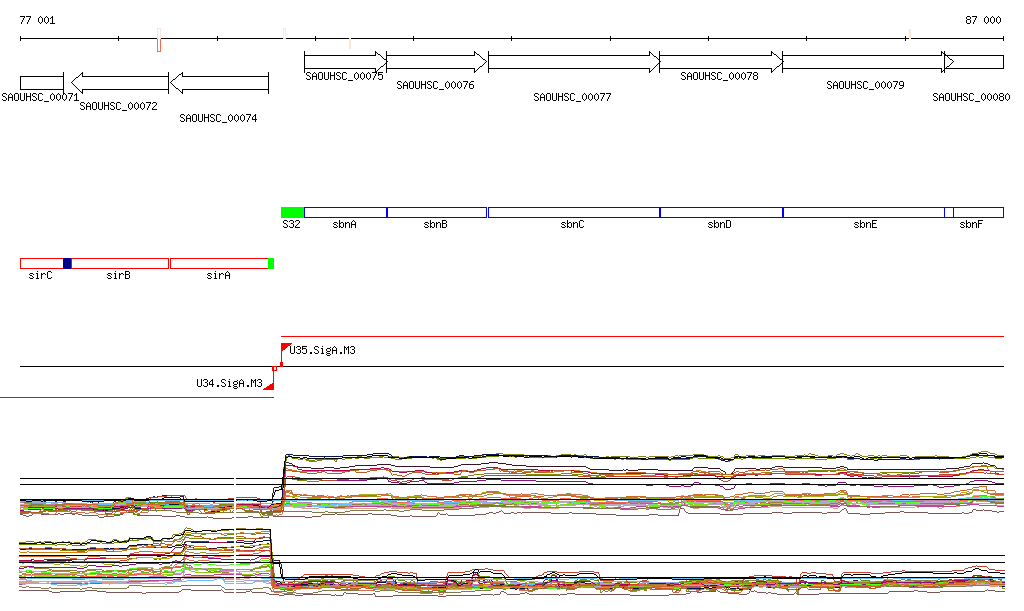Click the SAOUHSC_00079 gene arrow

864,62
